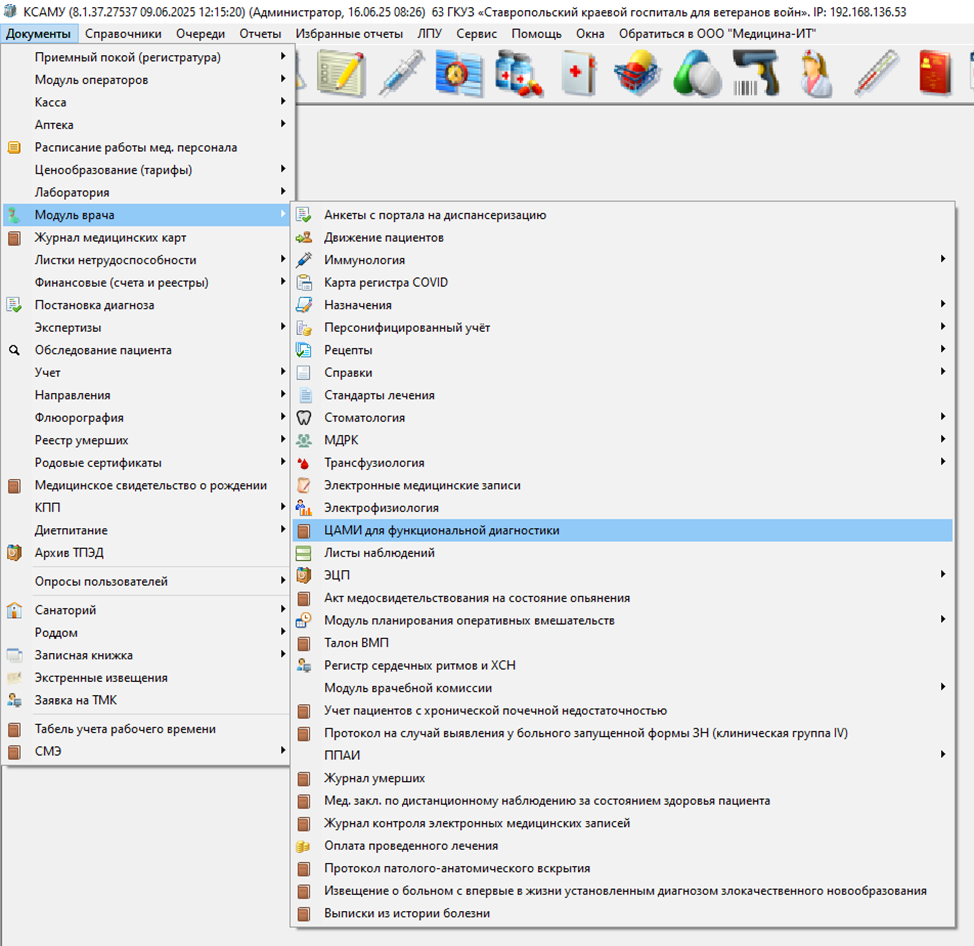The width and height of the screenshot is (974, 946).
Task: Click the syringe icon beside Иммунология
Action: tap(304, 260)
